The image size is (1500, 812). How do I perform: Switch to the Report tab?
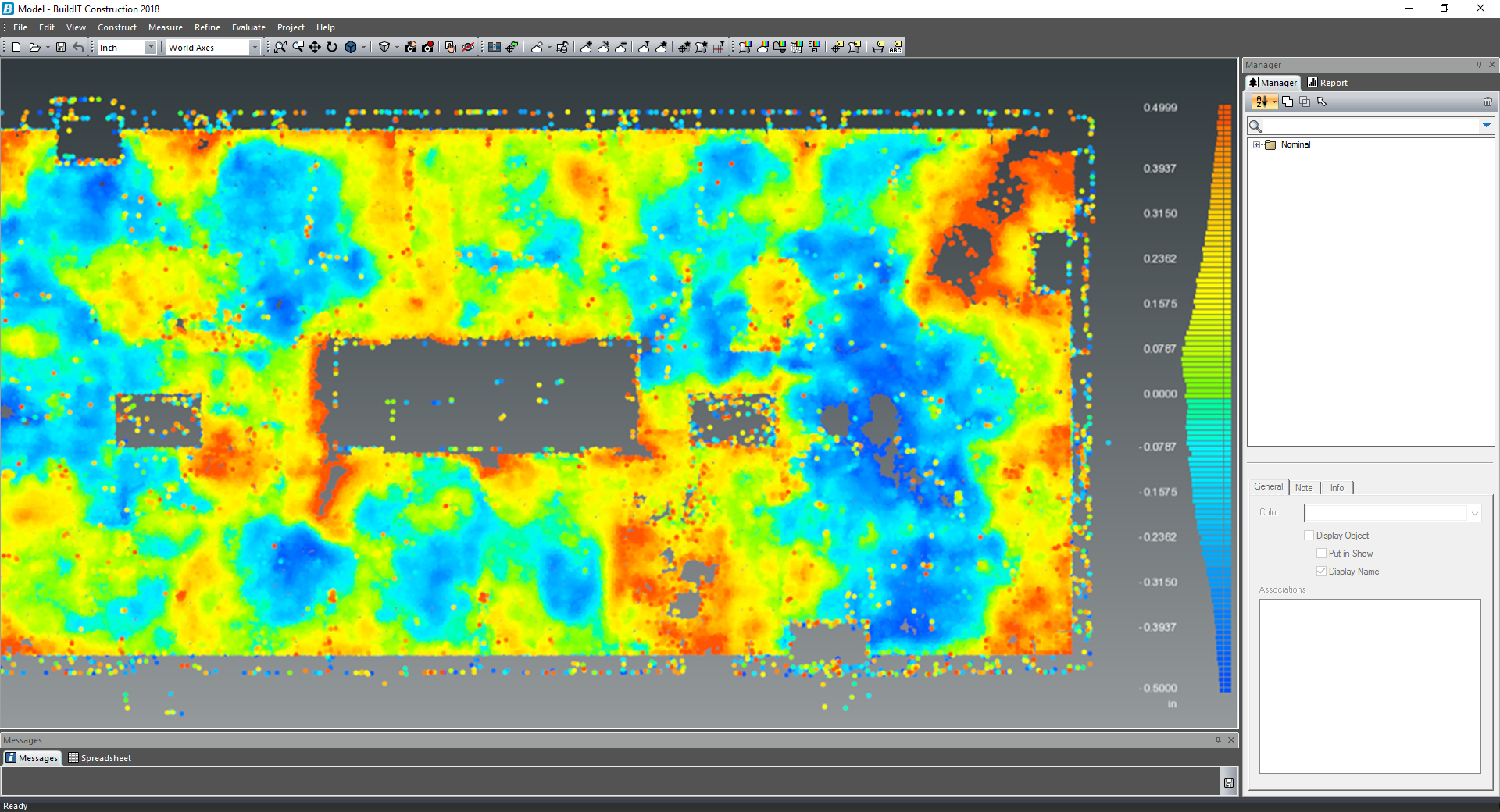coord(1327,83)
